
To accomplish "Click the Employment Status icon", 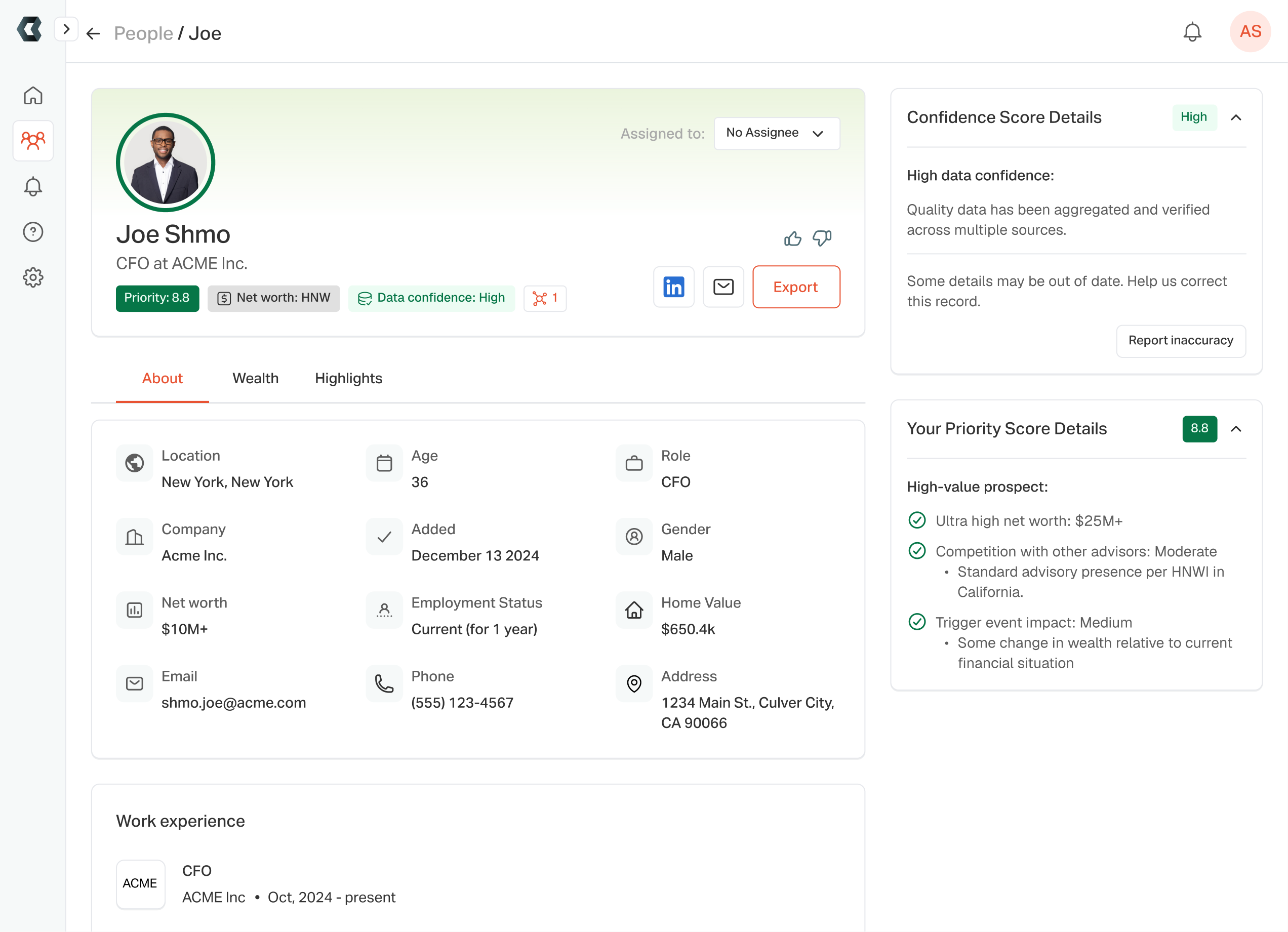I will click(384, 611).
